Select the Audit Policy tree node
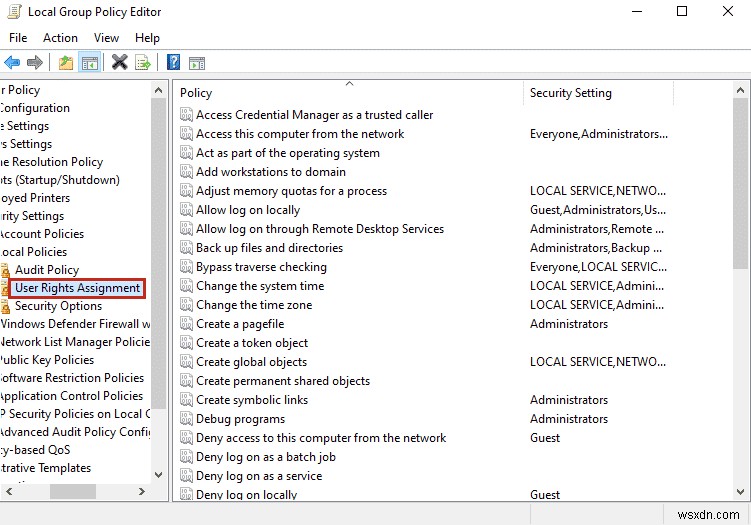This screenshot has width=751, height=525. [47, 270]
